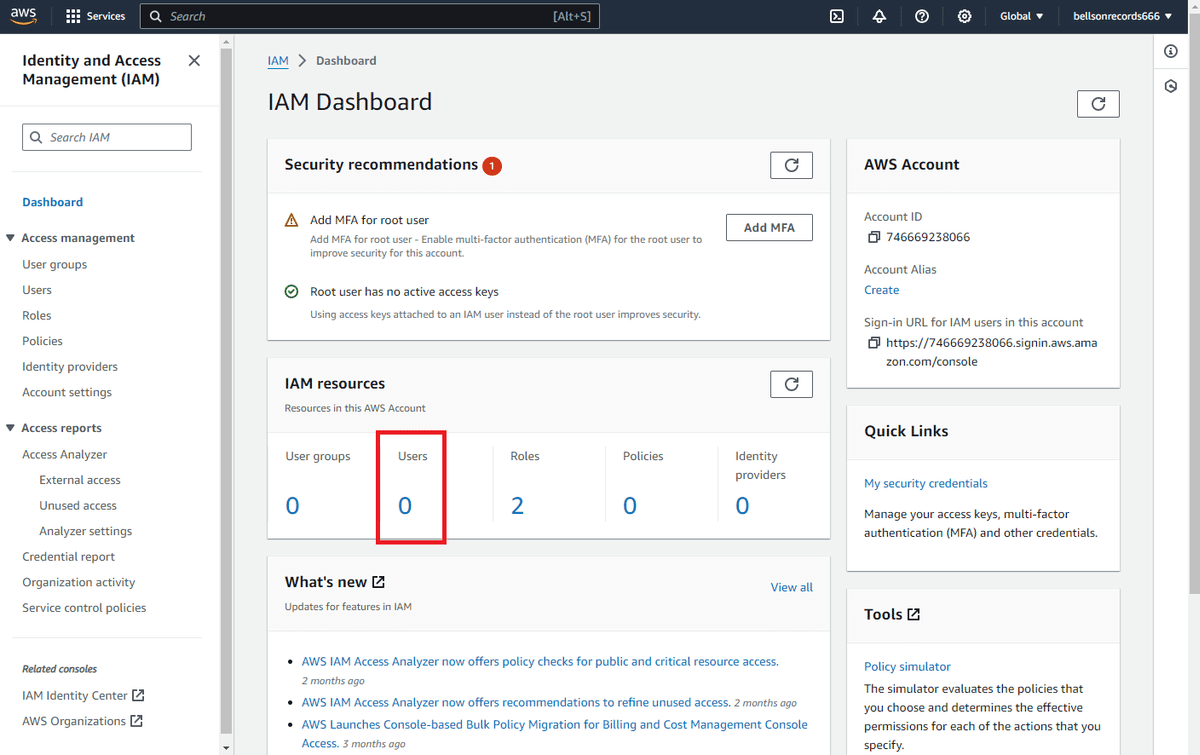Open Service control policies
Viewport: 1200px width, 755px height.
[x=84, y=608]
